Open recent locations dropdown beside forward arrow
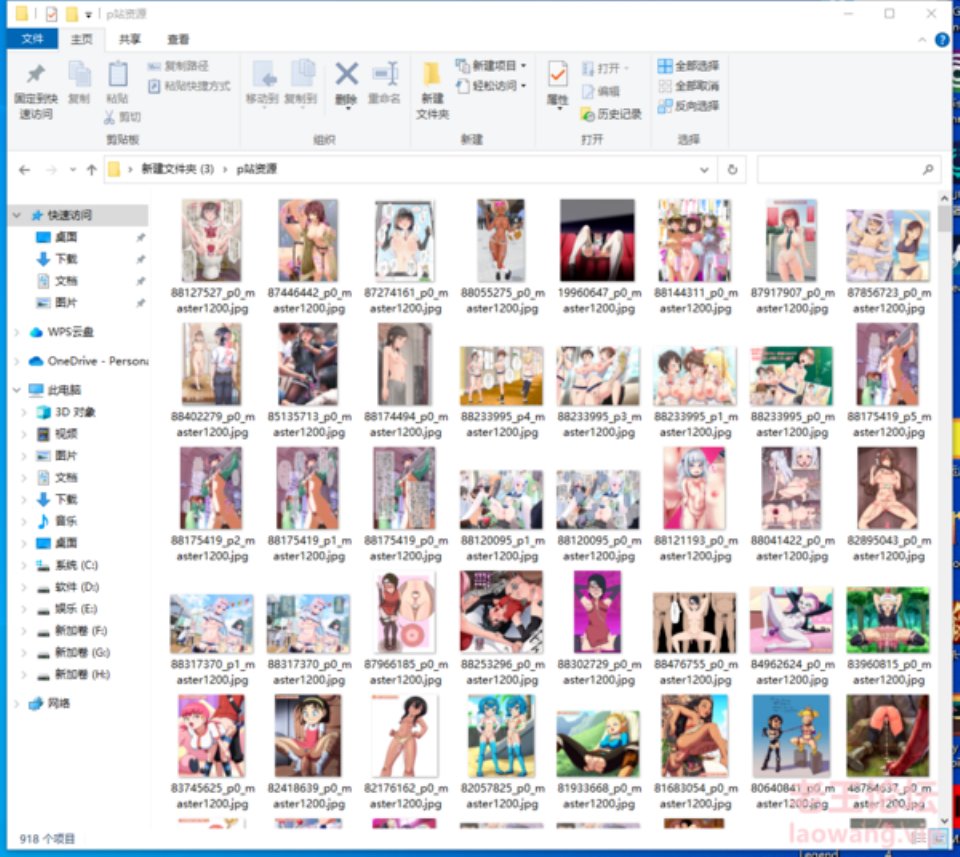 [72, 170]
